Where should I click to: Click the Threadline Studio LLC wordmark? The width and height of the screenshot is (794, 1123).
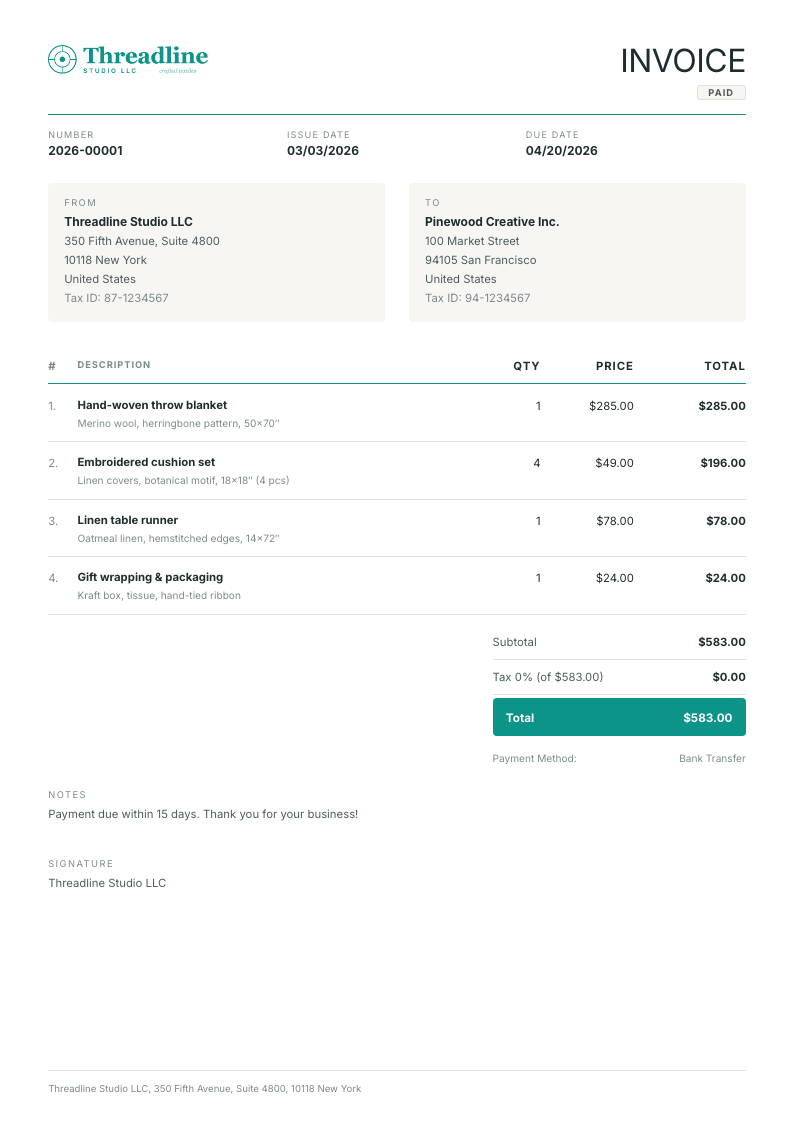(145, 59)
